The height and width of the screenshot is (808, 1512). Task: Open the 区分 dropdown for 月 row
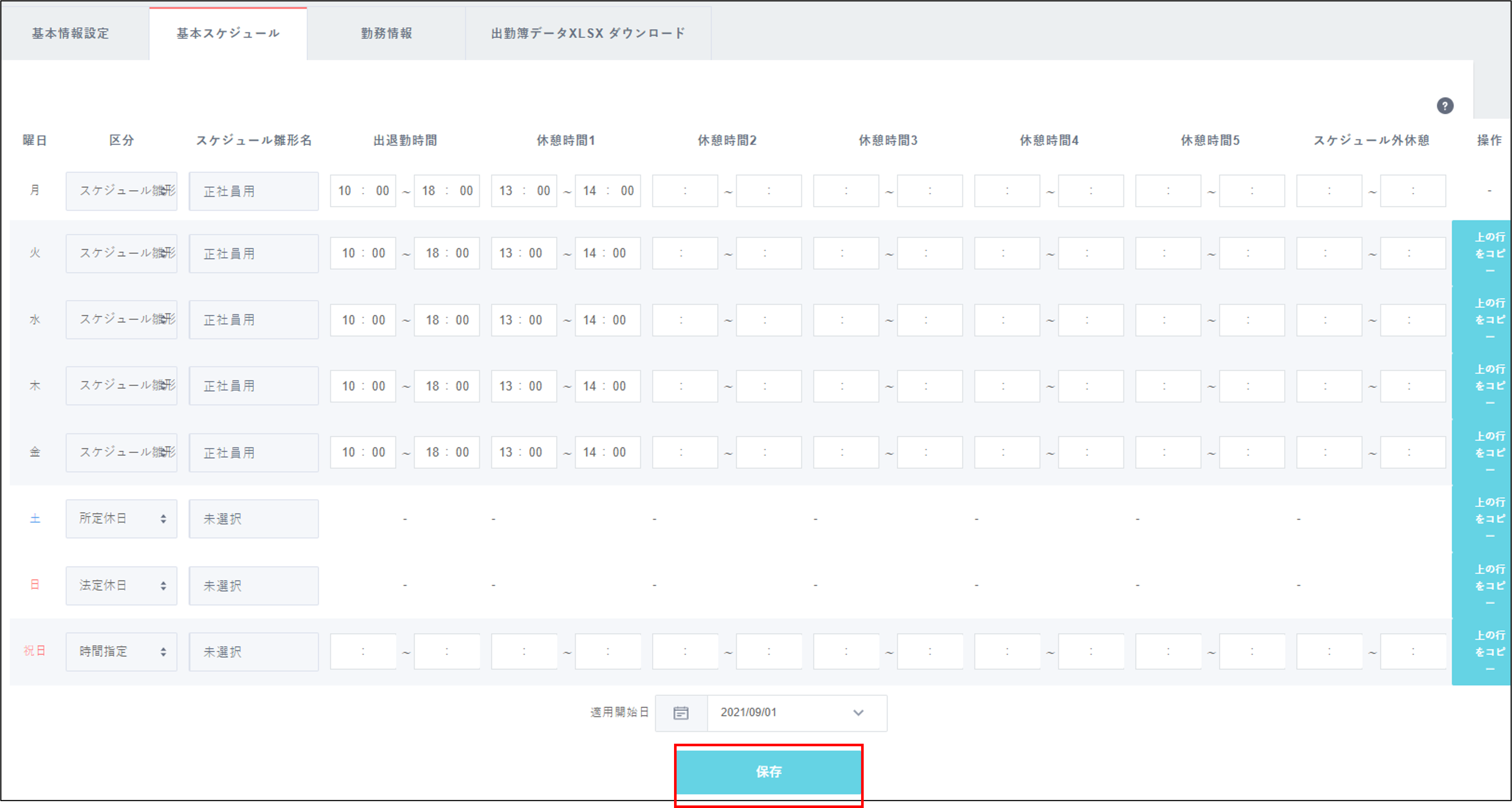point(122,191)
